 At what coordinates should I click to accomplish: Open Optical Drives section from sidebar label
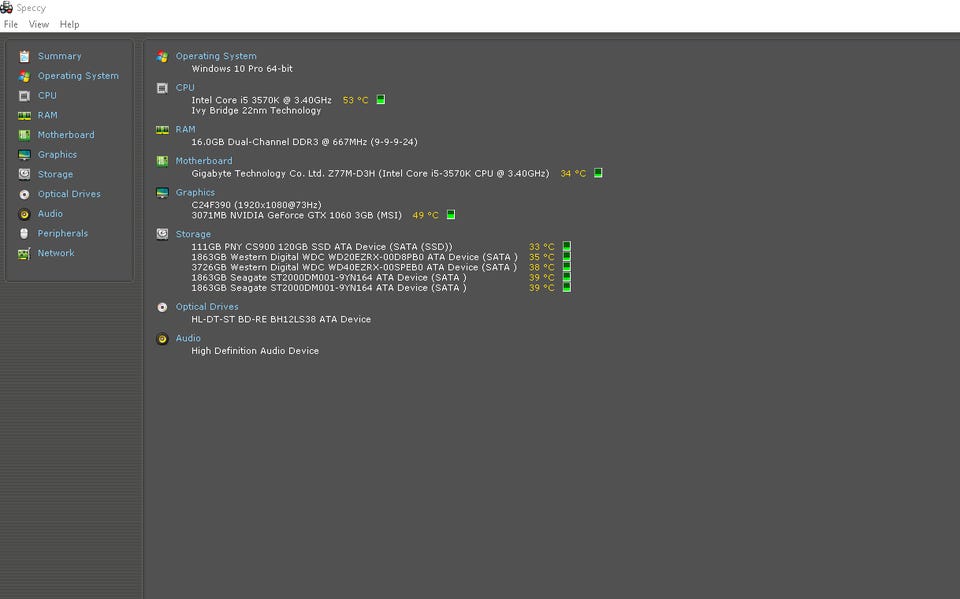(x=69, y=194)
